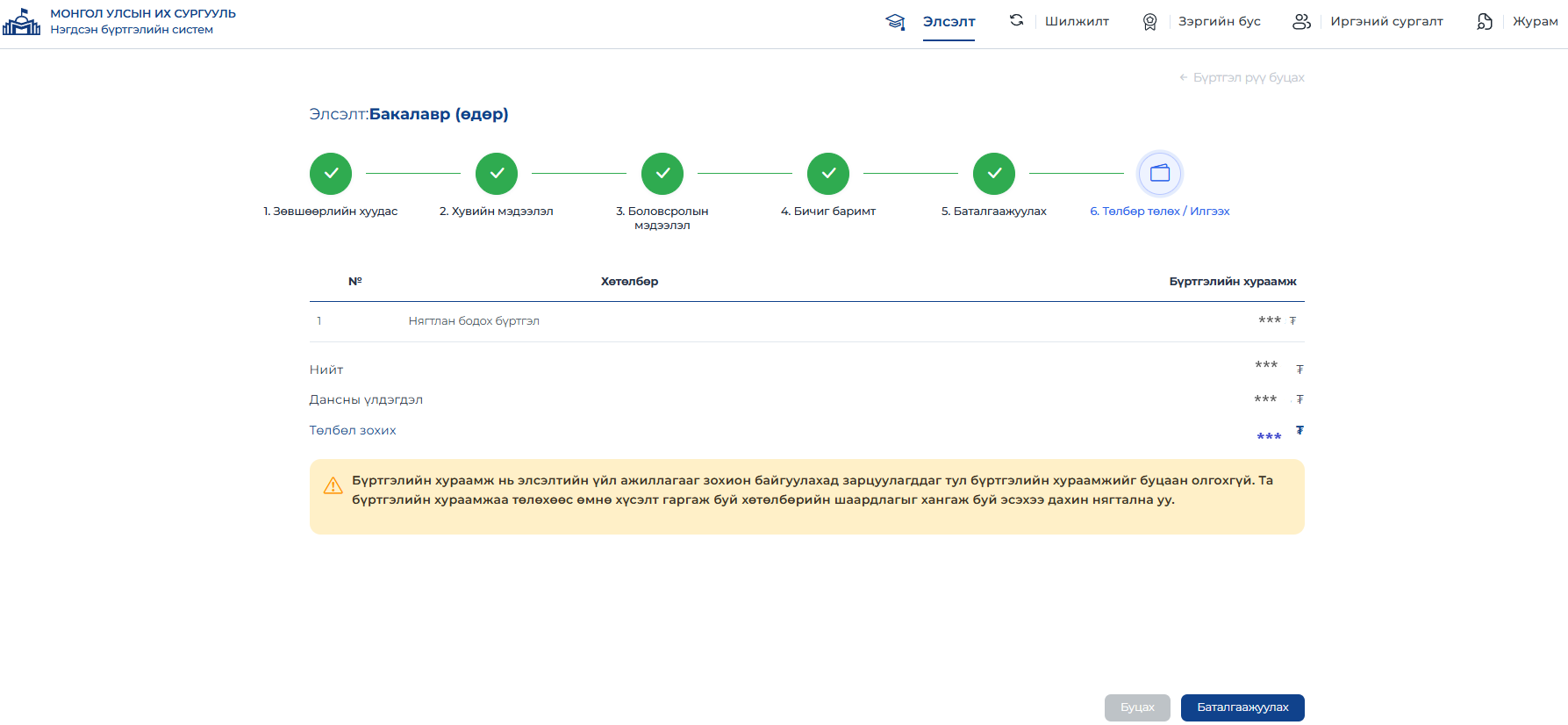Select step label 1. Зөвшөөрлийн хуудас

(x=331, y=212)
